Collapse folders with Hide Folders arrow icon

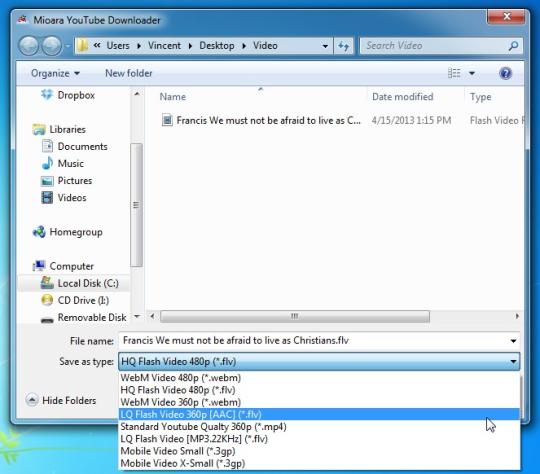pos(32,400)
